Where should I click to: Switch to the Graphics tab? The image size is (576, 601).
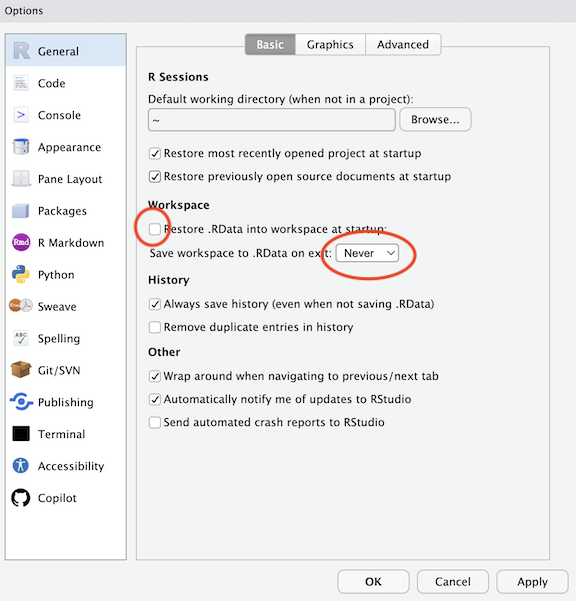click(x=330, y=44)
